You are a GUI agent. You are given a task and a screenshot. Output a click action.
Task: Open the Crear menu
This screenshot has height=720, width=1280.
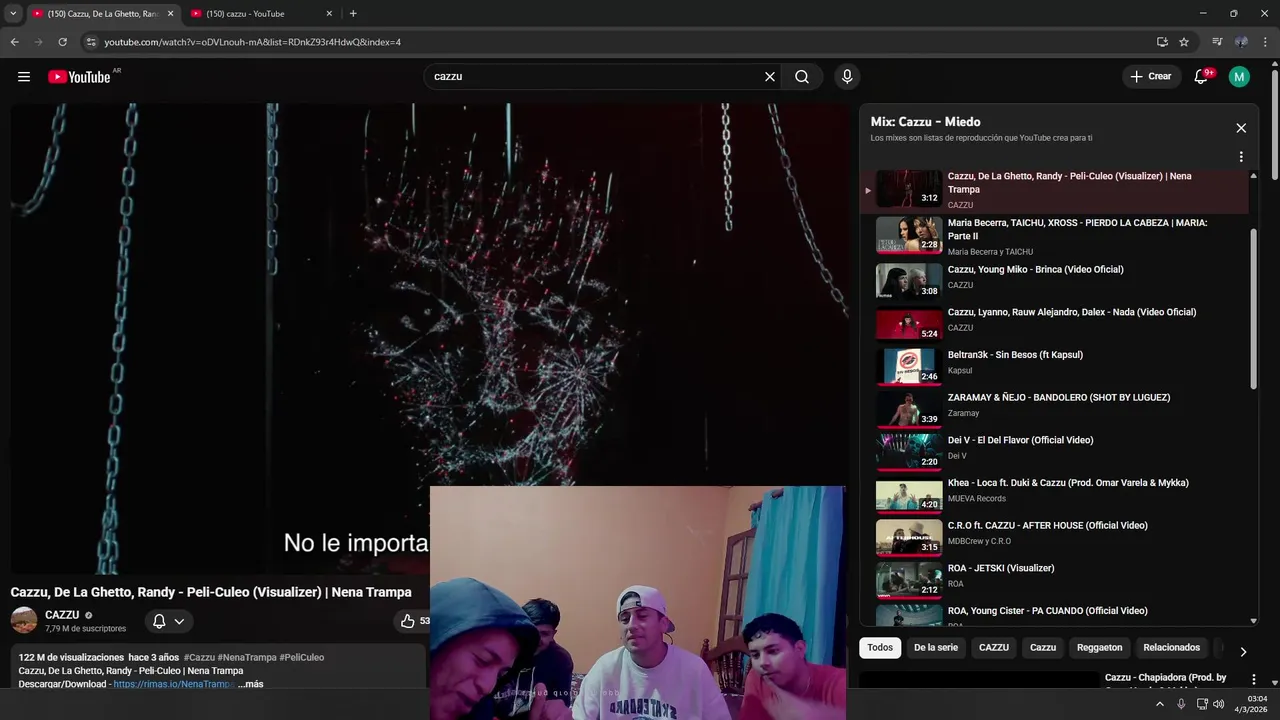pyautogui.click(x=1150, y=77)
